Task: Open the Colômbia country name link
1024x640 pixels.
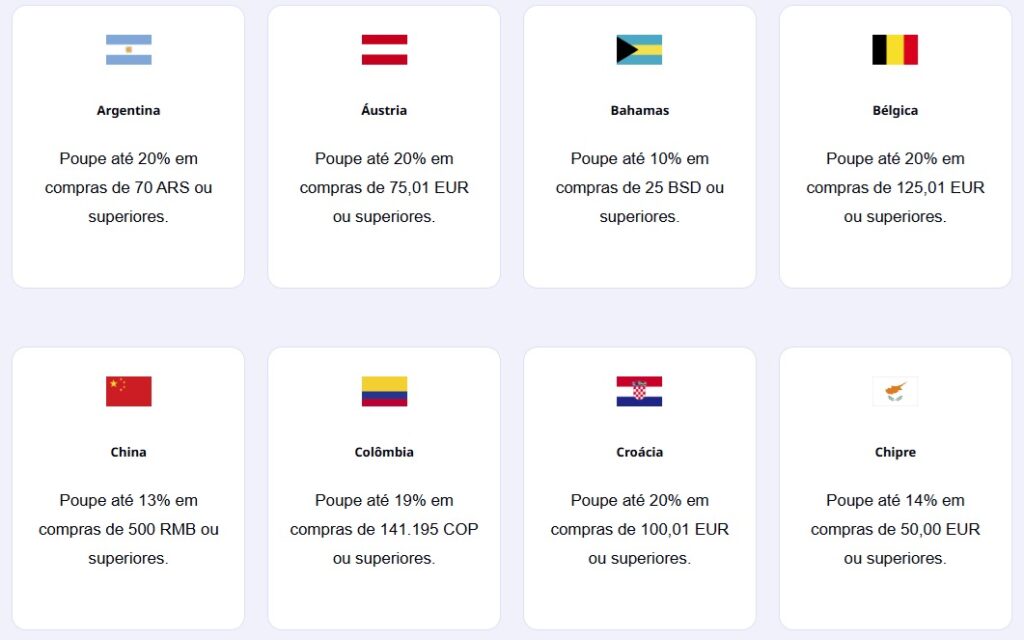Action: click(x=384, y=452)
